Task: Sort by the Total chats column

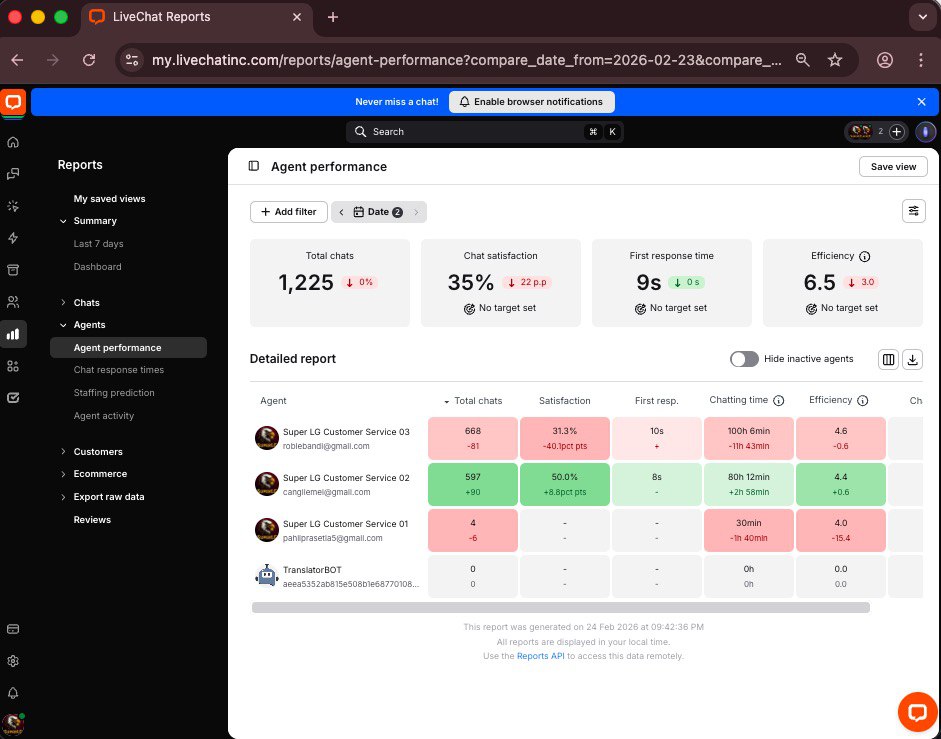Action: pos(473,401)
